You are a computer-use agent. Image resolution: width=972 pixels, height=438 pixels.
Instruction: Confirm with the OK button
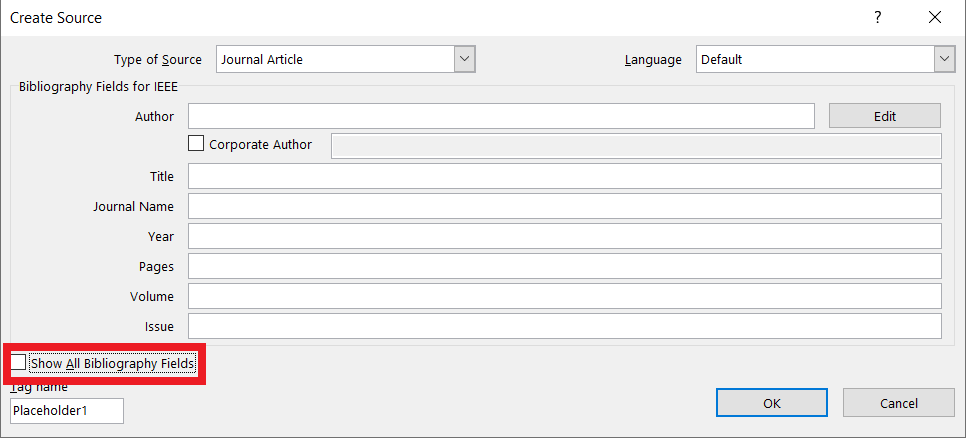(771, 403)
